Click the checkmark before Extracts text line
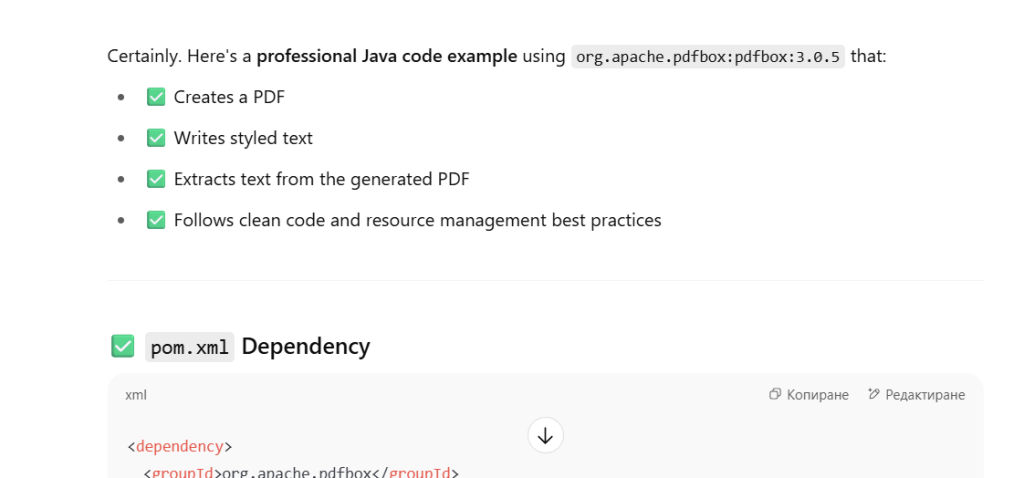The width and height of the screenshot is (1024, 478). tap(156, 179)
